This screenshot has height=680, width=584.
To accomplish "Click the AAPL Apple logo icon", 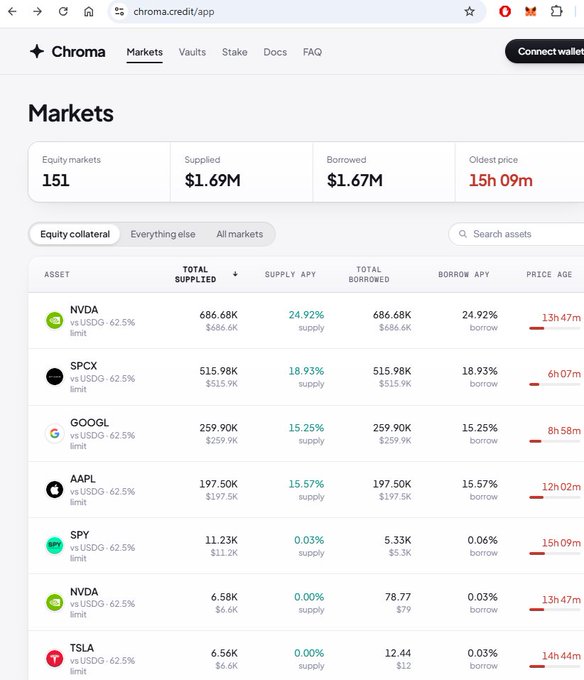I will tap(55, 490).
